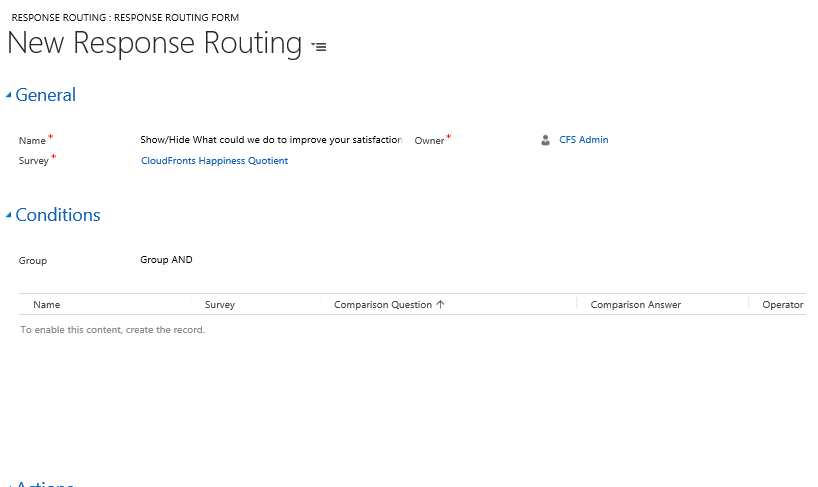Sort grid by Operator column header

coord(782,304)
